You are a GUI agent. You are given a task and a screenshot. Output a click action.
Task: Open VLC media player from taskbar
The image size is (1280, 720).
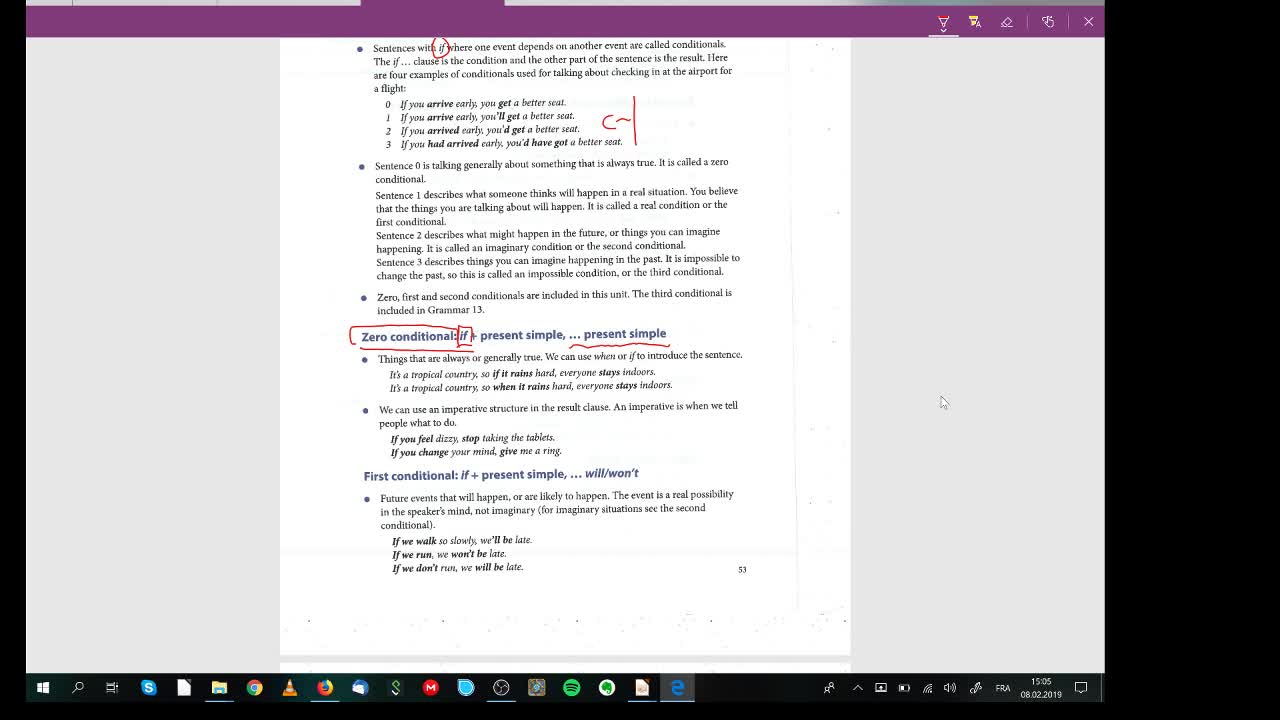click(290, 688)
